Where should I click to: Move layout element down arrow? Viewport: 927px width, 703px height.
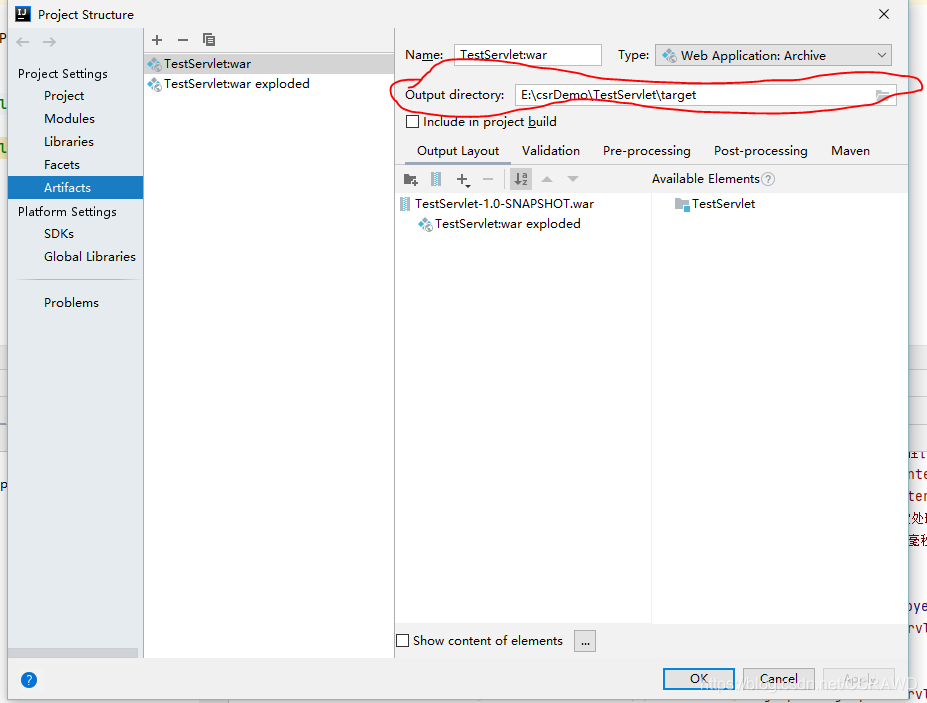click(x=572, y=179)
